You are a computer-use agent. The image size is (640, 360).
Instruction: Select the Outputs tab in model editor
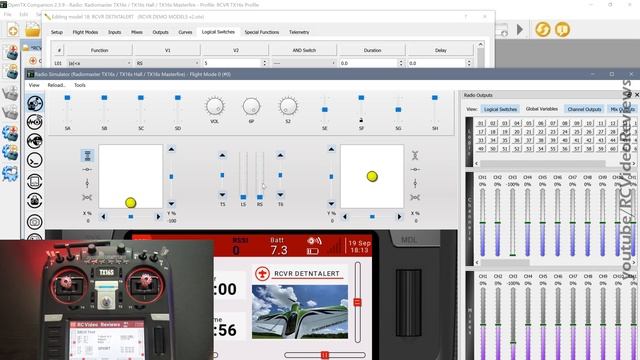(x=160, y=32)
